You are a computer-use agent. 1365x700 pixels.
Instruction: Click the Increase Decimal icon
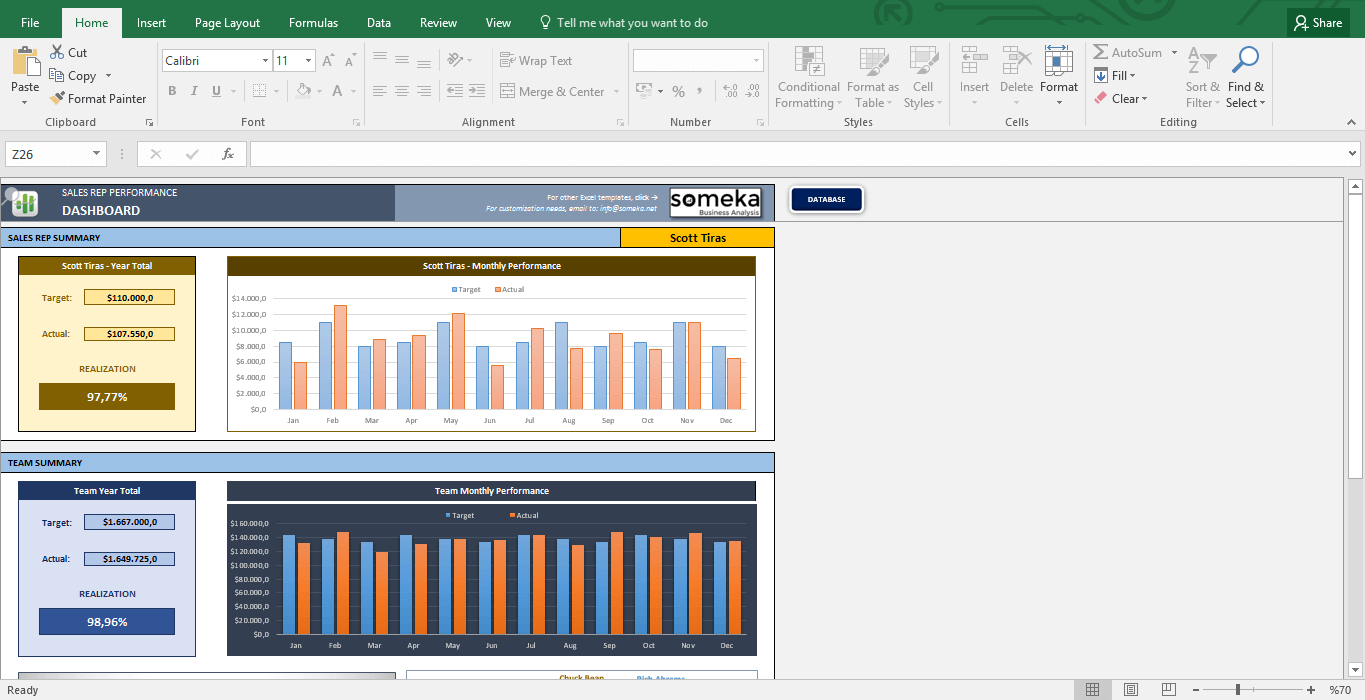click(x=729, y=91)
